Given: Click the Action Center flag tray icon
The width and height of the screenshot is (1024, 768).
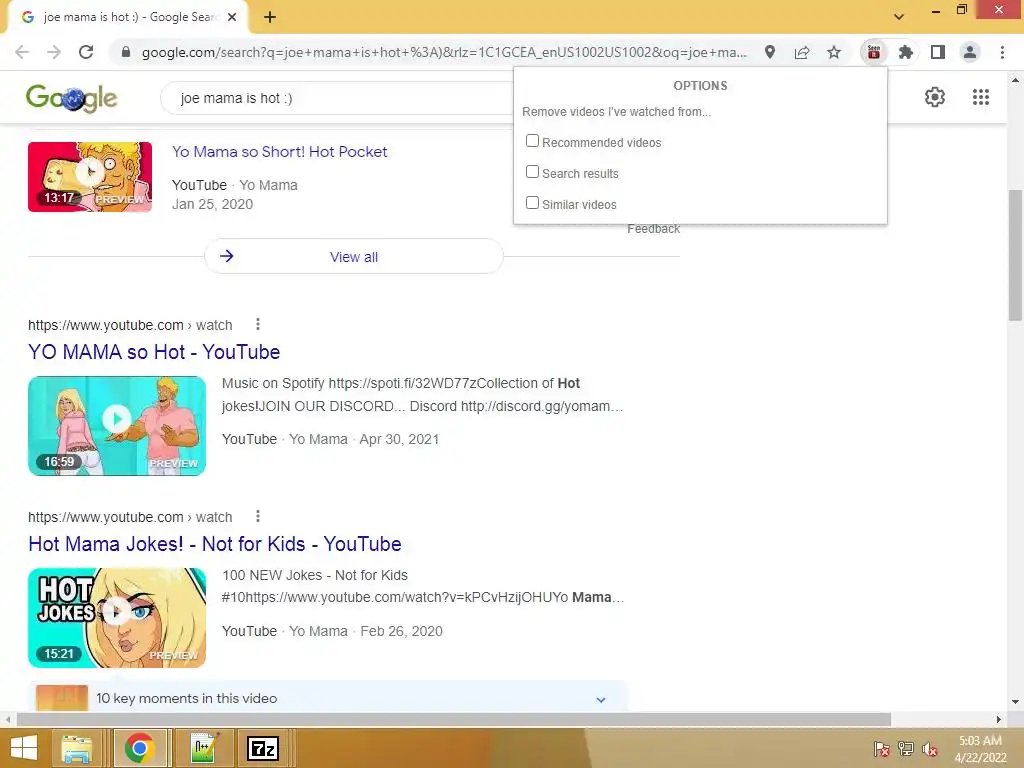Looking at the screenshot, I should click(881, 749).
